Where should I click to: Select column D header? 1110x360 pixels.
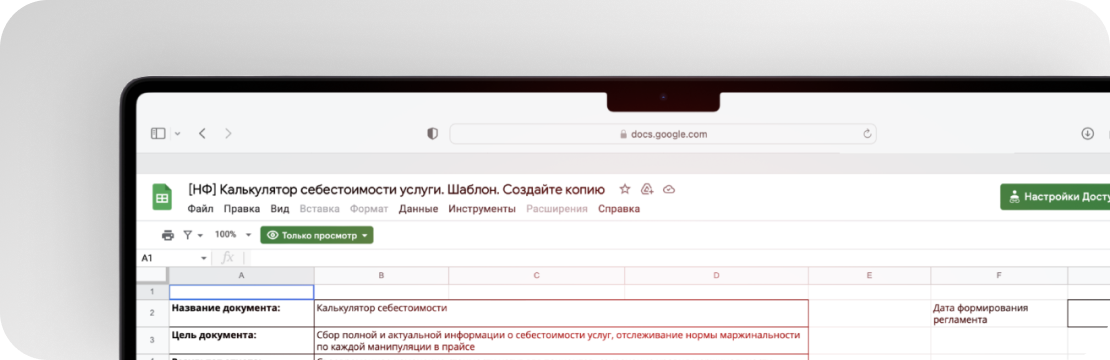716,275
